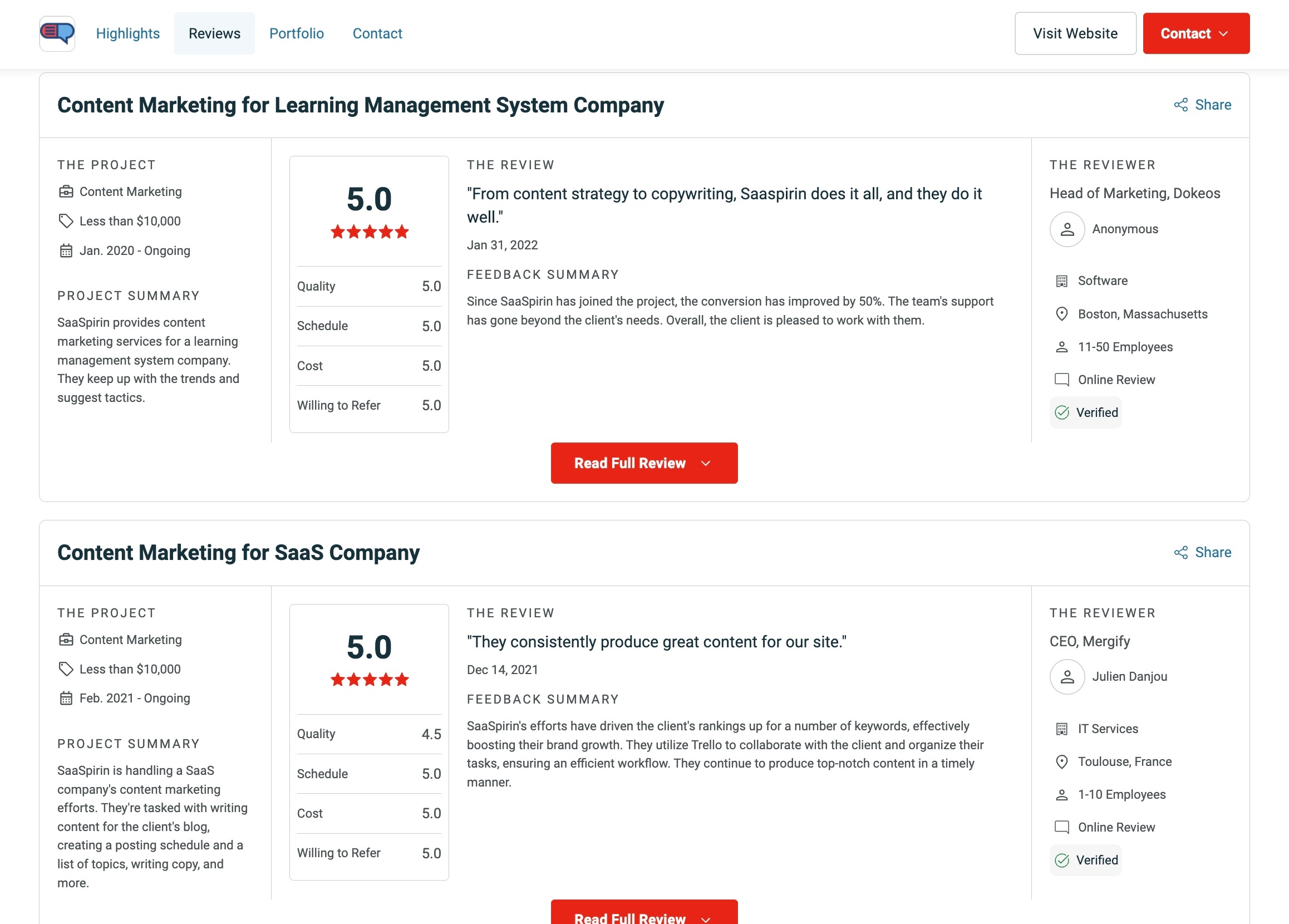Click the building icon beside IT Services
This screenshot has height=924, width=1289.
click(x=1062, y=728)
